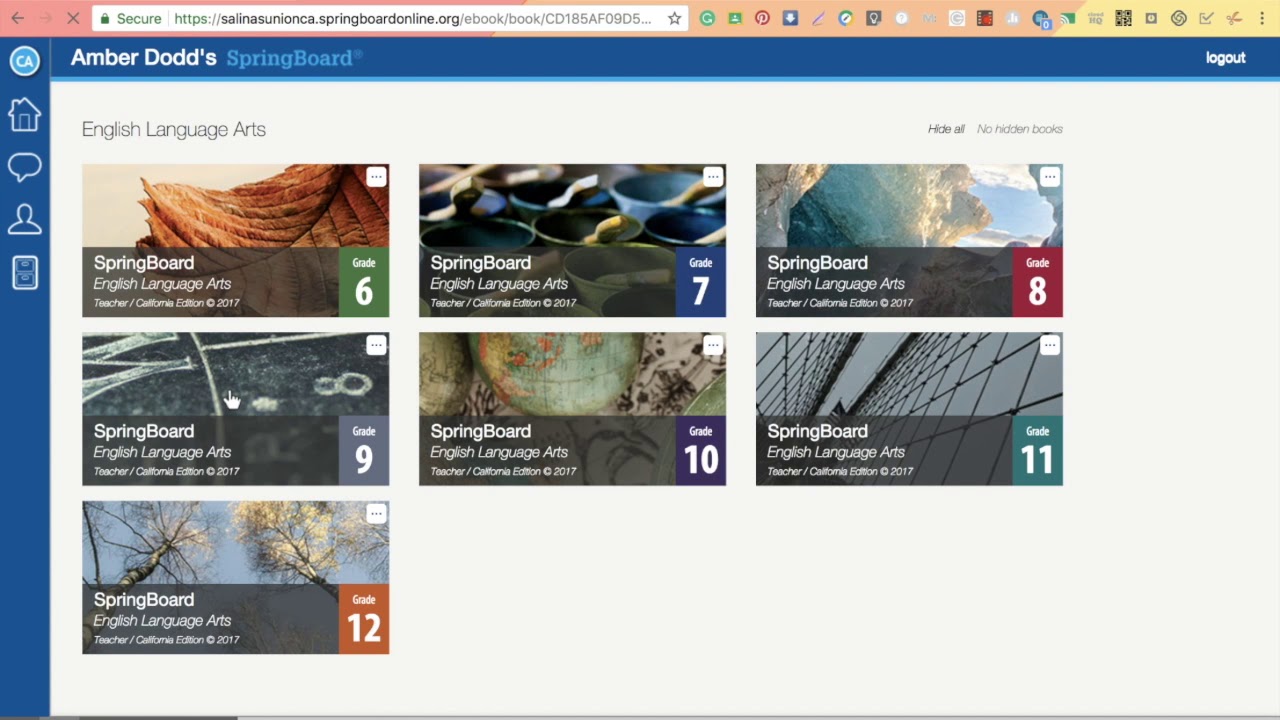Open the QR code extension icon
The width and height of the screenshot is (1280, 720).
1123,18
